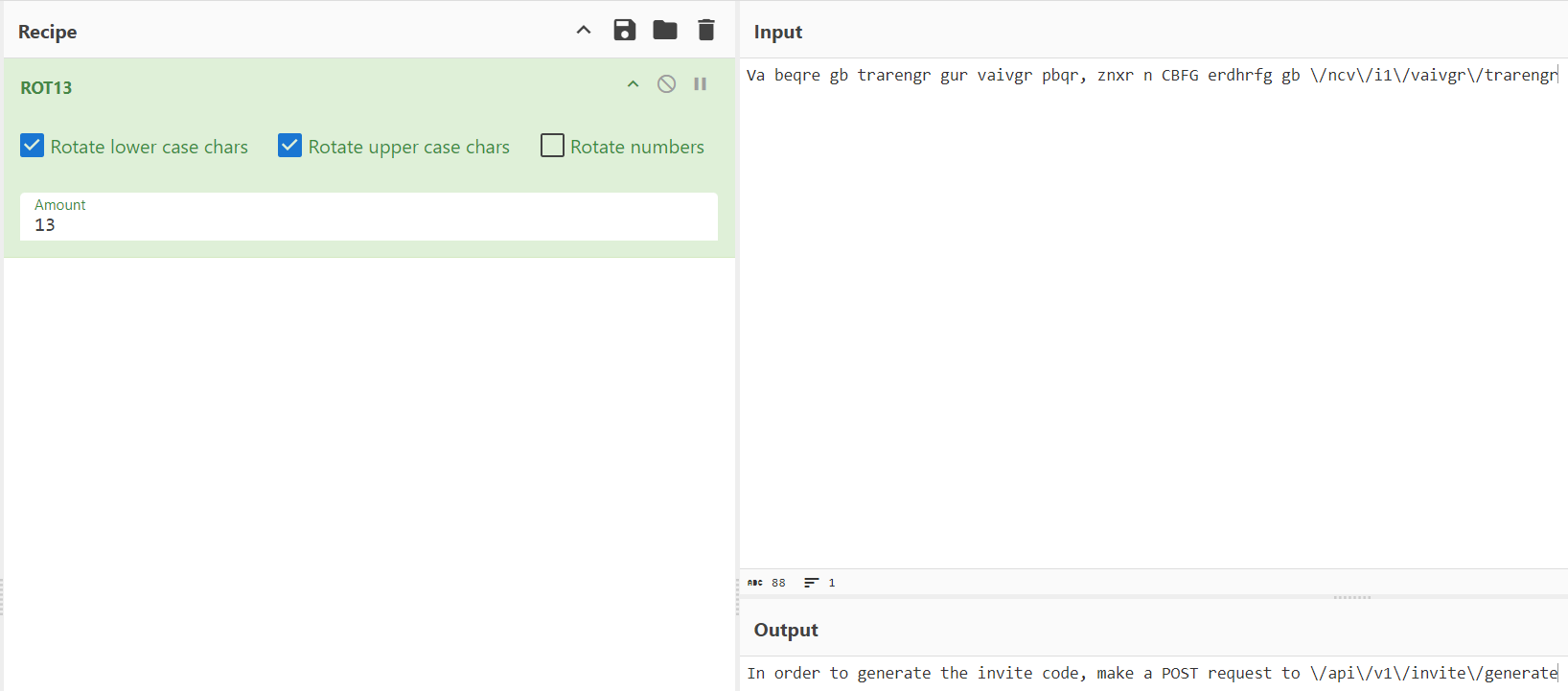Viewport: 1568px width, 691px height.
Task: Collapse the Recipe pane with the header chevron
Action: (583, 31)
